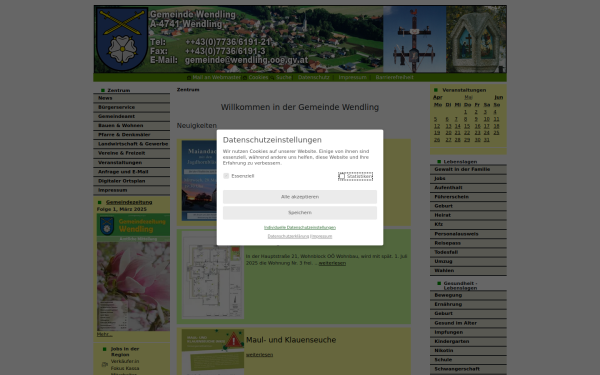Open Kfz in Lebenslagen menu
Image resolution: width=600 pixels, height=375 pixels.
[468, 225]
